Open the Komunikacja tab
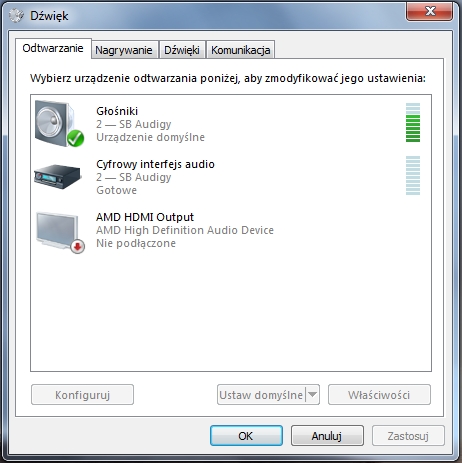 click(x=240, y=50)
